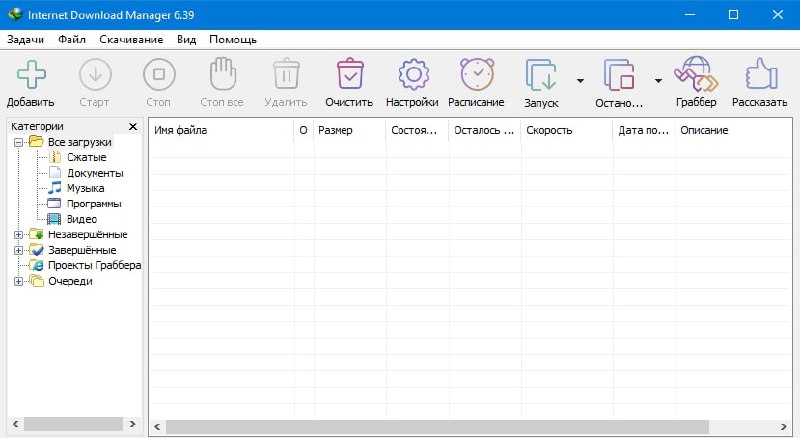
Task: Select the Видео category label
Action: click(x=82, y=219)
